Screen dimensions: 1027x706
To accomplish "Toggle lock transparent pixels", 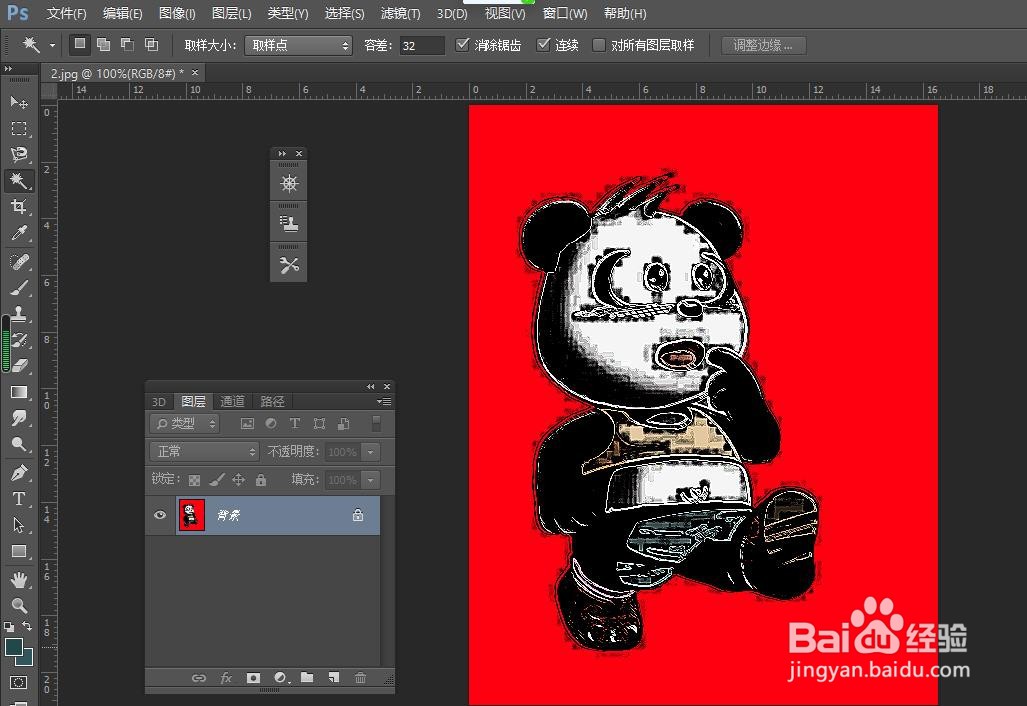I will coord(195,480).
